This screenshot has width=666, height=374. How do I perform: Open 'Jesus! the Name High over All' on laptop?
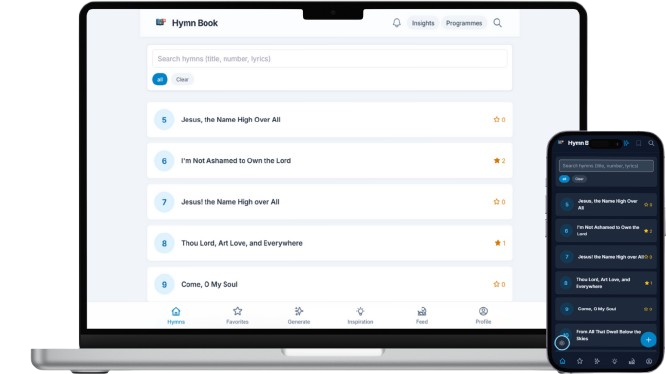(330, 202)
